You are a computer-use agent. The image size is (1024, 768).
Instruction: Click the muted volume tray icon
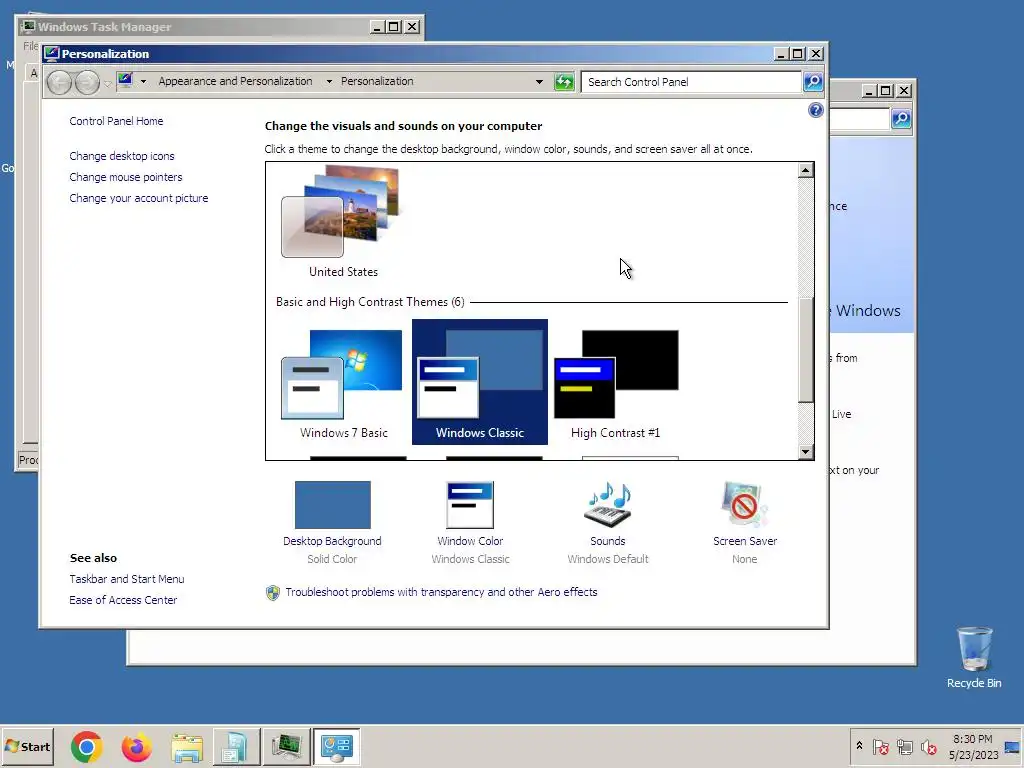coord(929,746)
